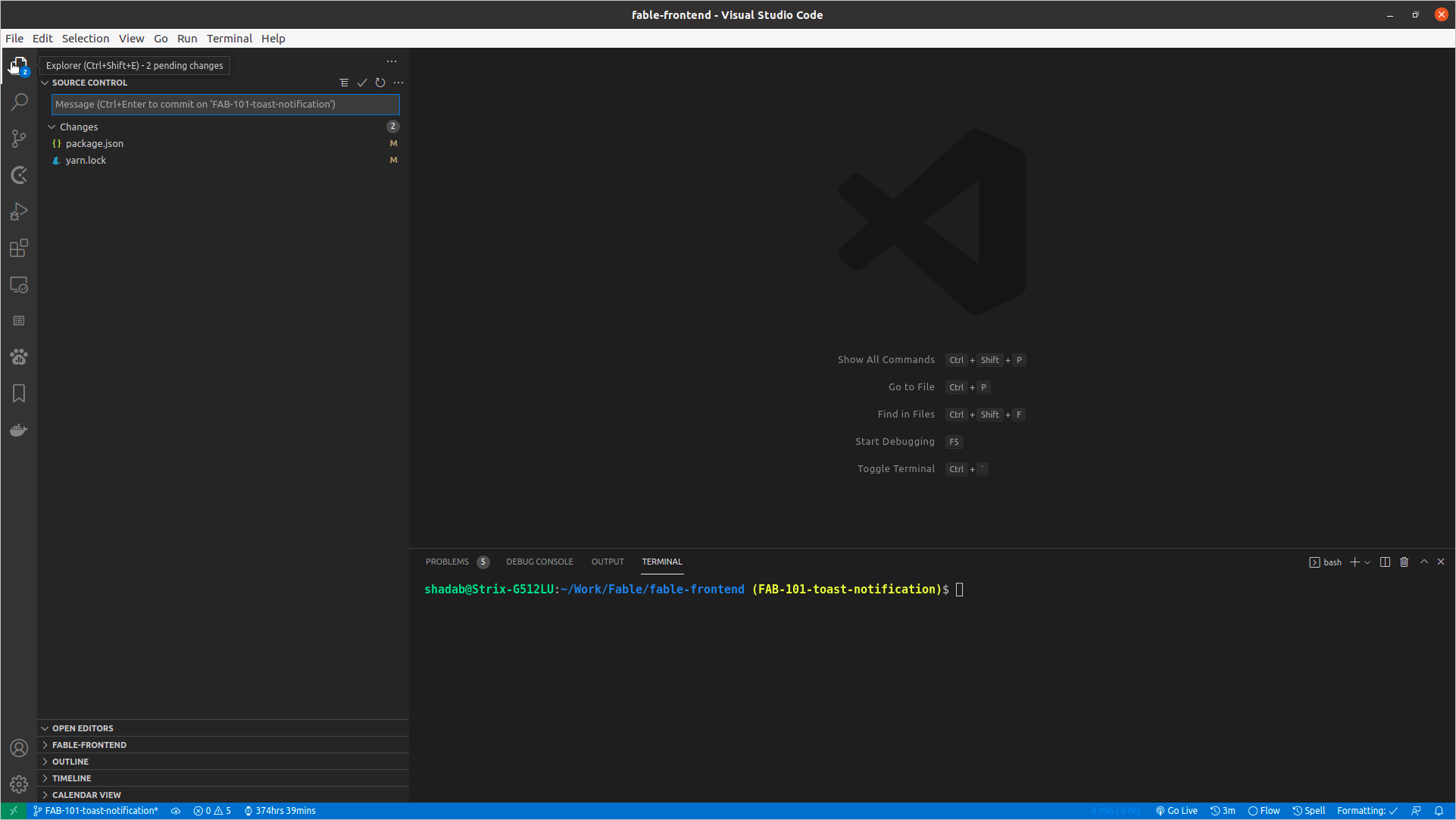
Task: Open the File menu
Action: tap(14, 39)
